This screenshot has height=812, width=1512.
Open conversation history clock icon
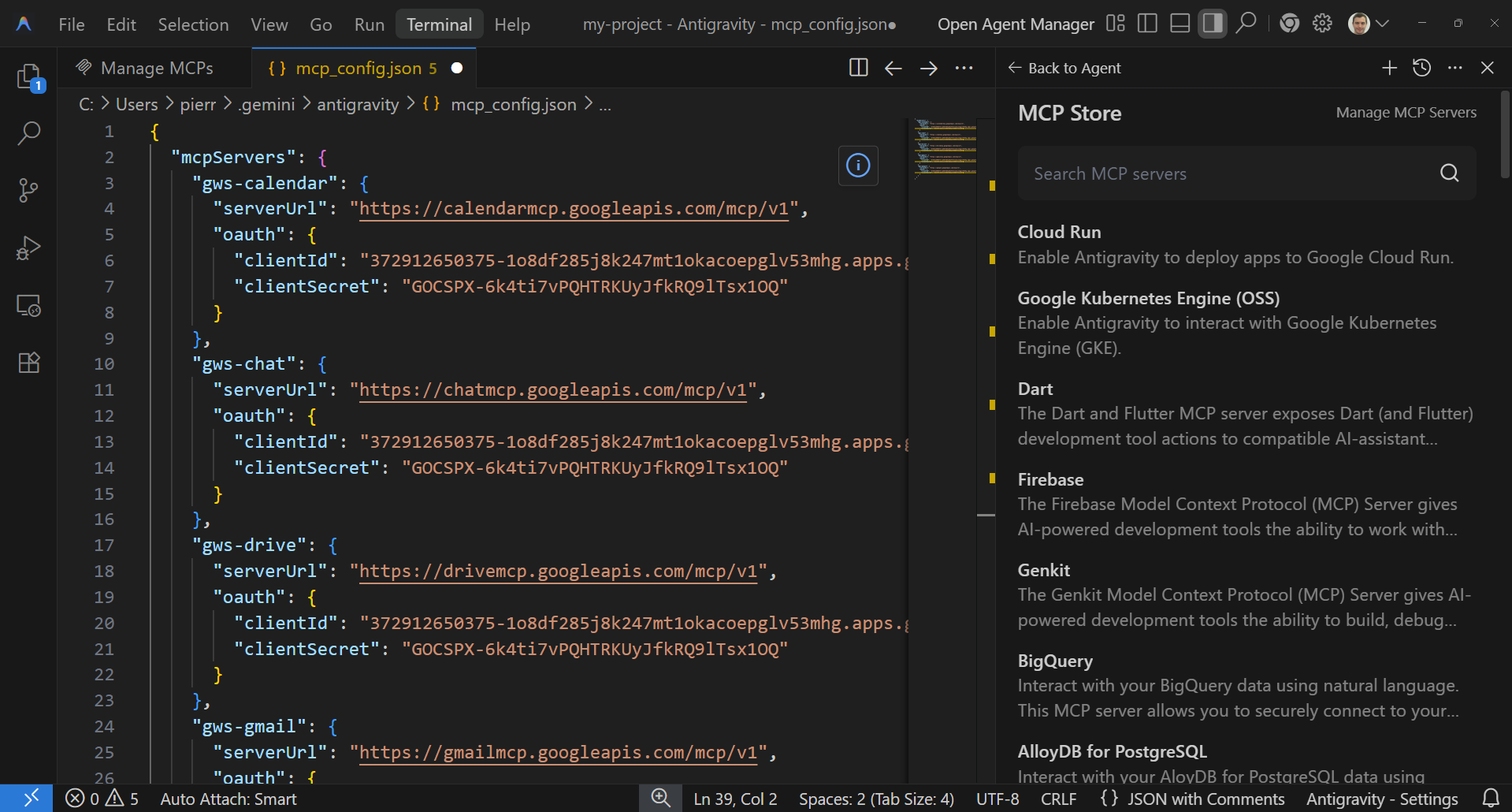click(1422, 68)
